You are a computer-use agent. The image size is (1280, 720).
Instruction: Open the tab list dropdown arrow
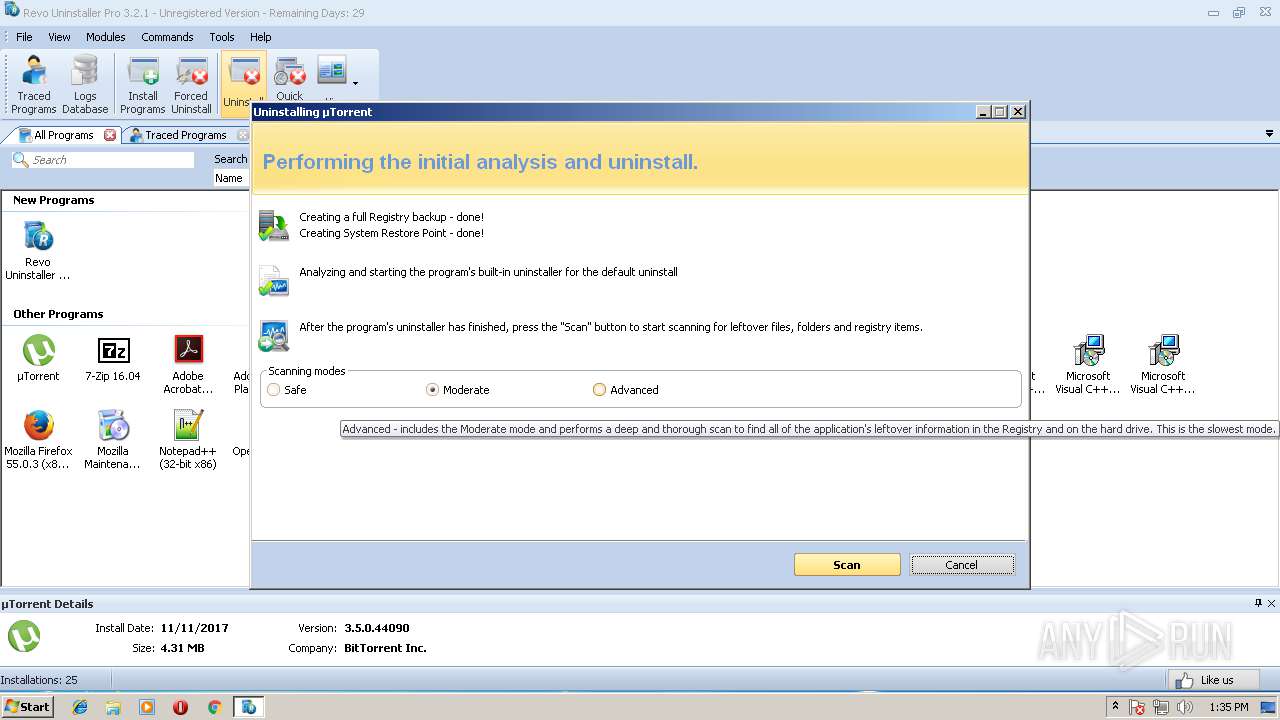1270,134
